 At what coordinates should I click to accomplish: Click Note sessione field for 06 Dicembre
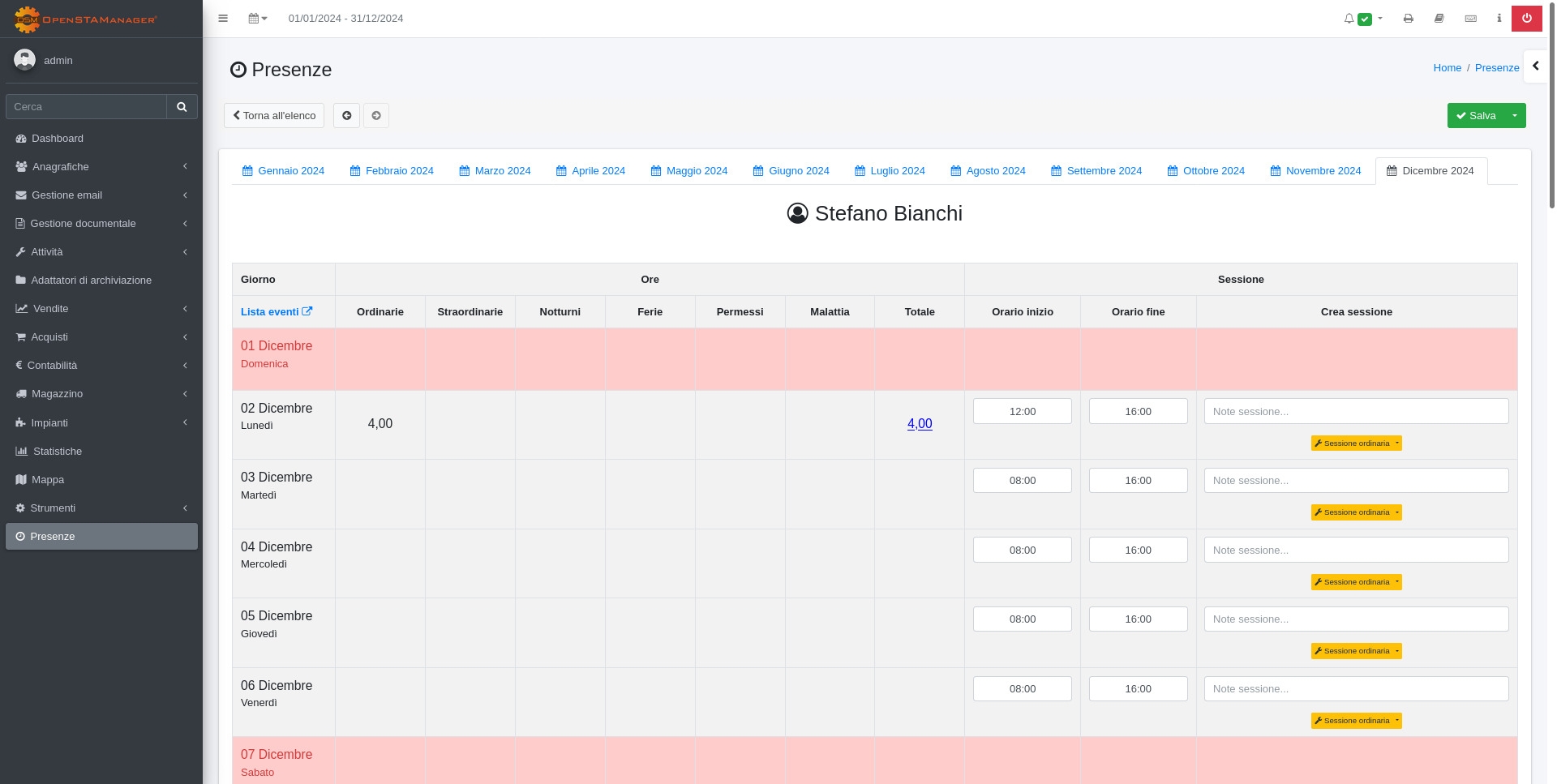click(1356, 688)
